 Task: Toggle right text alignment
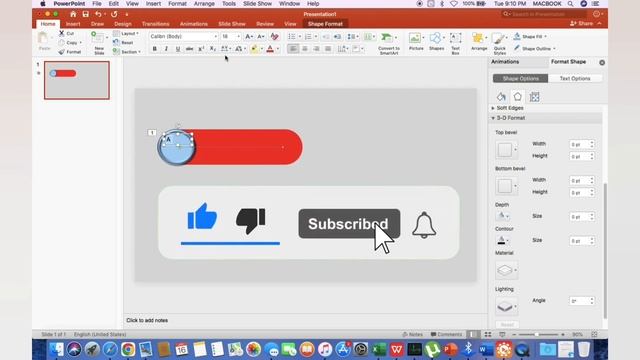[316, 49]
